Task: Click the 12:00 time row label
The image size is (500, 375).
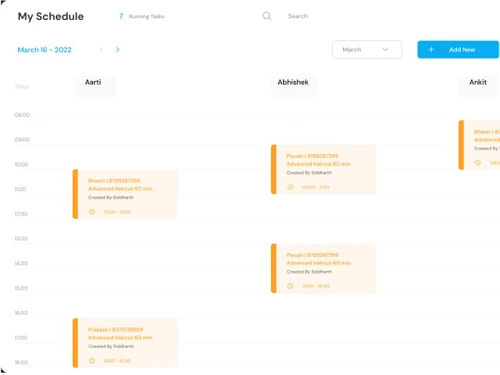Action: pos(21,214)
